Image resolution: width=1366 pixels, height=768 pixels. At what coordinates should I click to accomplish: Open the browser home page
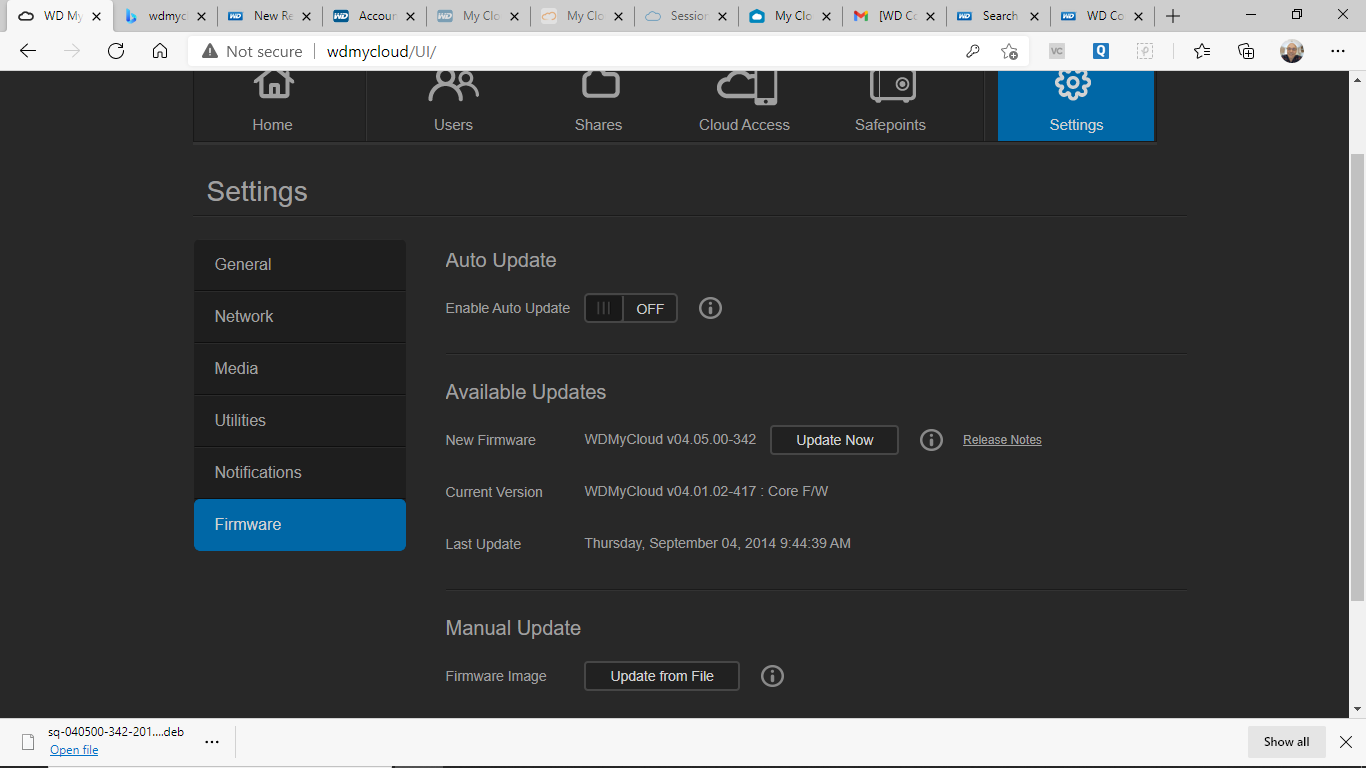point(160,51)
